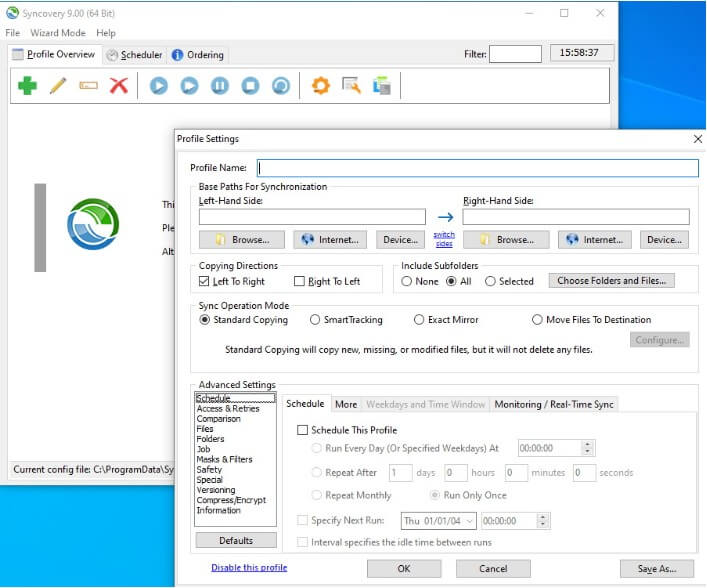Uncheck the Left To Right checkbox

204,281
